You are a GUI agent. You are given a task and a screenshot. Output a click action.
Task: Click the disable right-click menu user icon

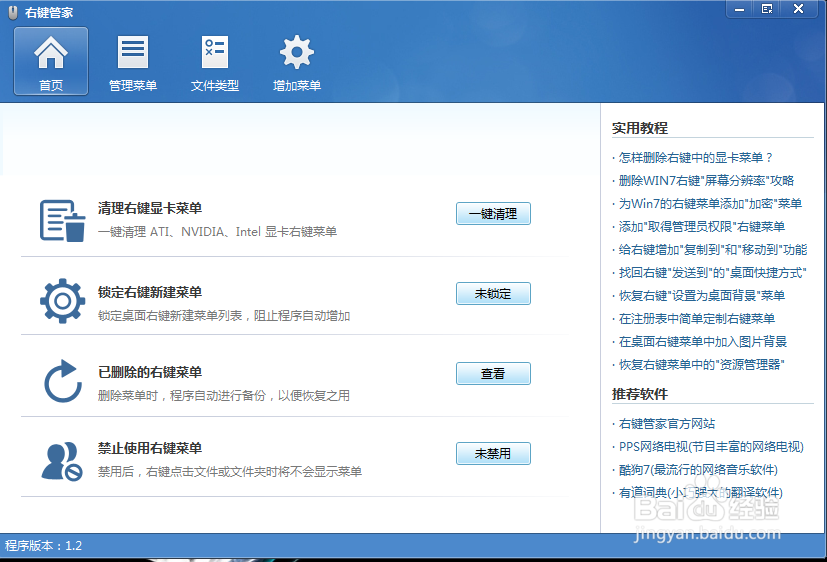[x=62, y=461]
